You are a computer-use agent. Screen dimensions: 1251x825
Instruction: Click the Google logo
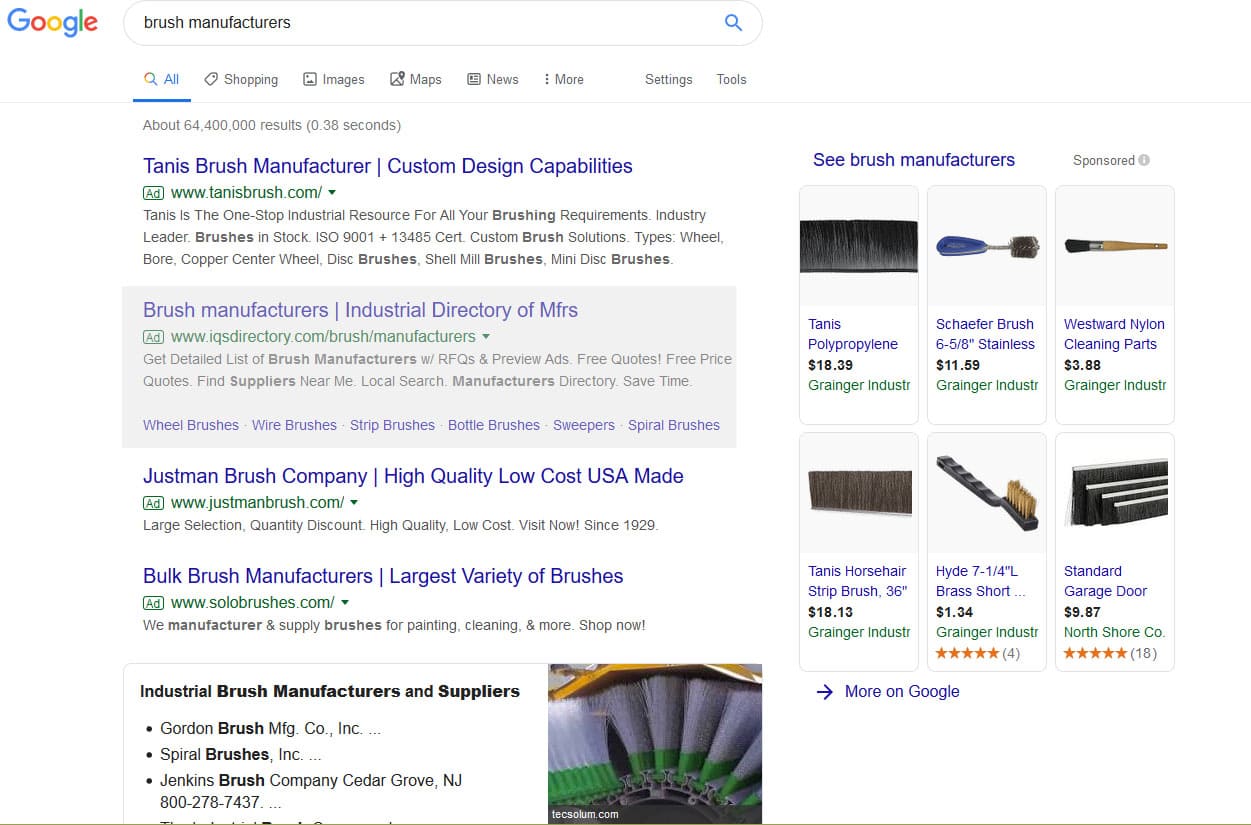coord(52,23)
